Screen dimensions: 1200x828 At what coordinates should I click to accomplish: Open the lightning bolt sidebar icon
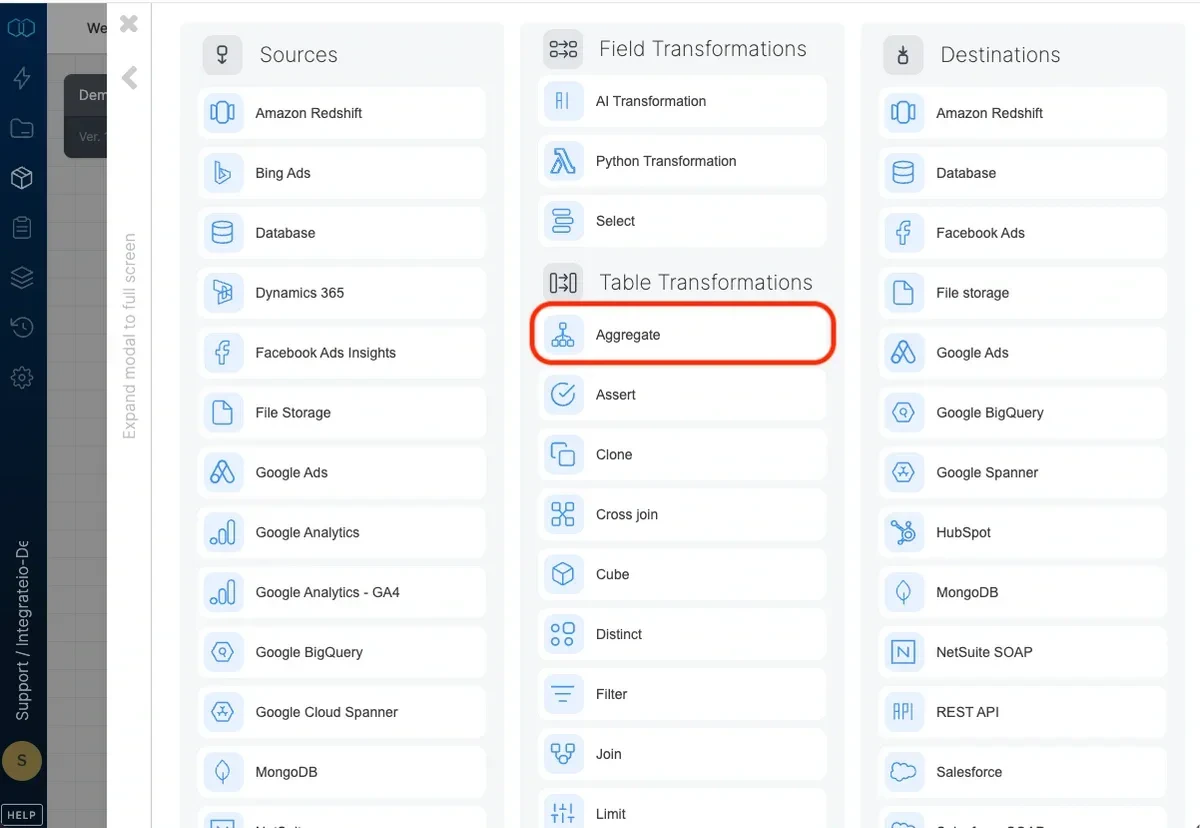(22, 78)
